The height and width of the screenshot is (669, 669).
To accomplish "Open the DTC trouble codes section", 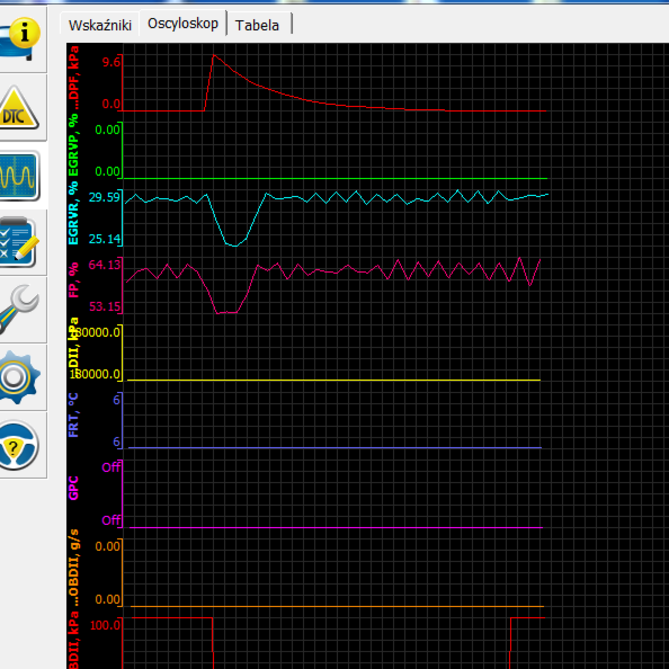I will [18, 108].
